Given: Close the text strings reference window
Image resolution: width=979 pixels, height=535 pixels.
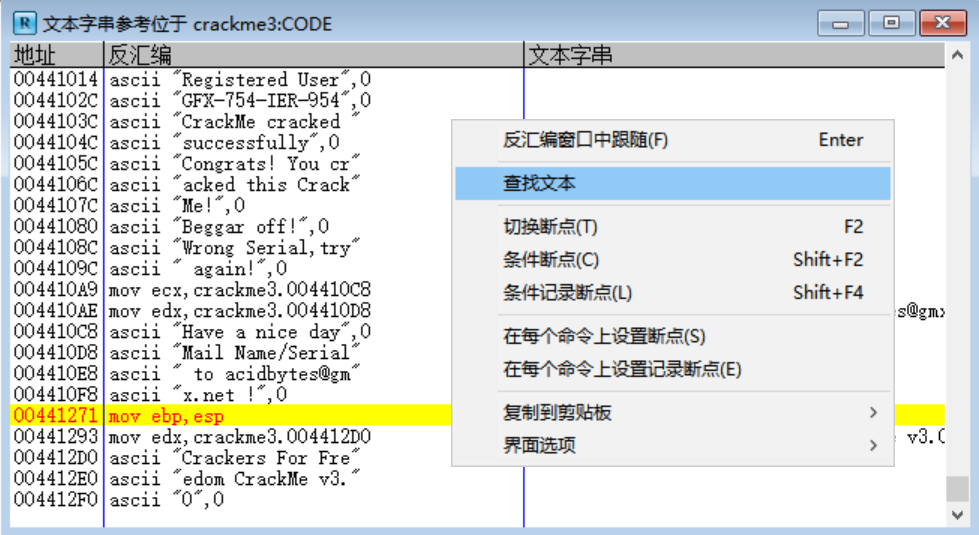Looking at the screenshot, I should [943, 24].
